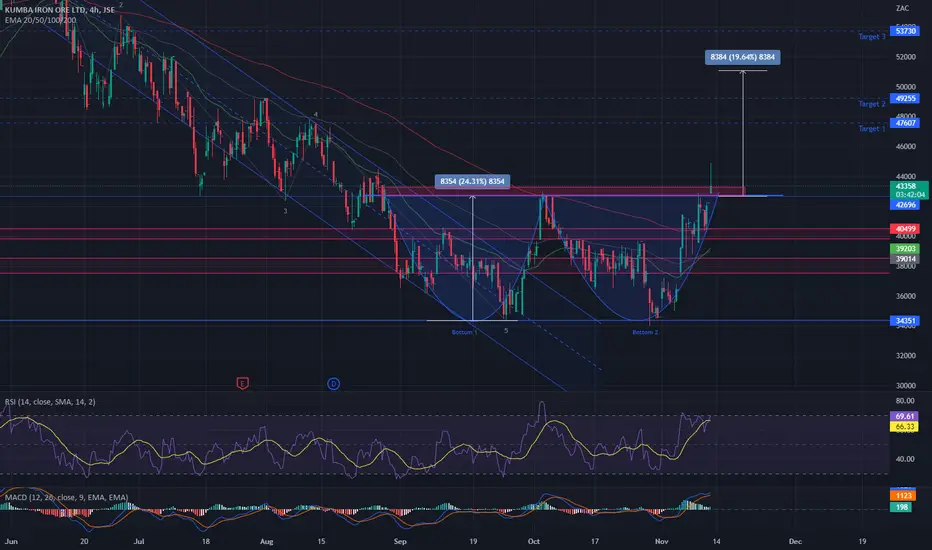Image resolution: width=932 pixels, height=550 pixels.
Task: Click the red 40499 price label
Action: tap(905, 229)
